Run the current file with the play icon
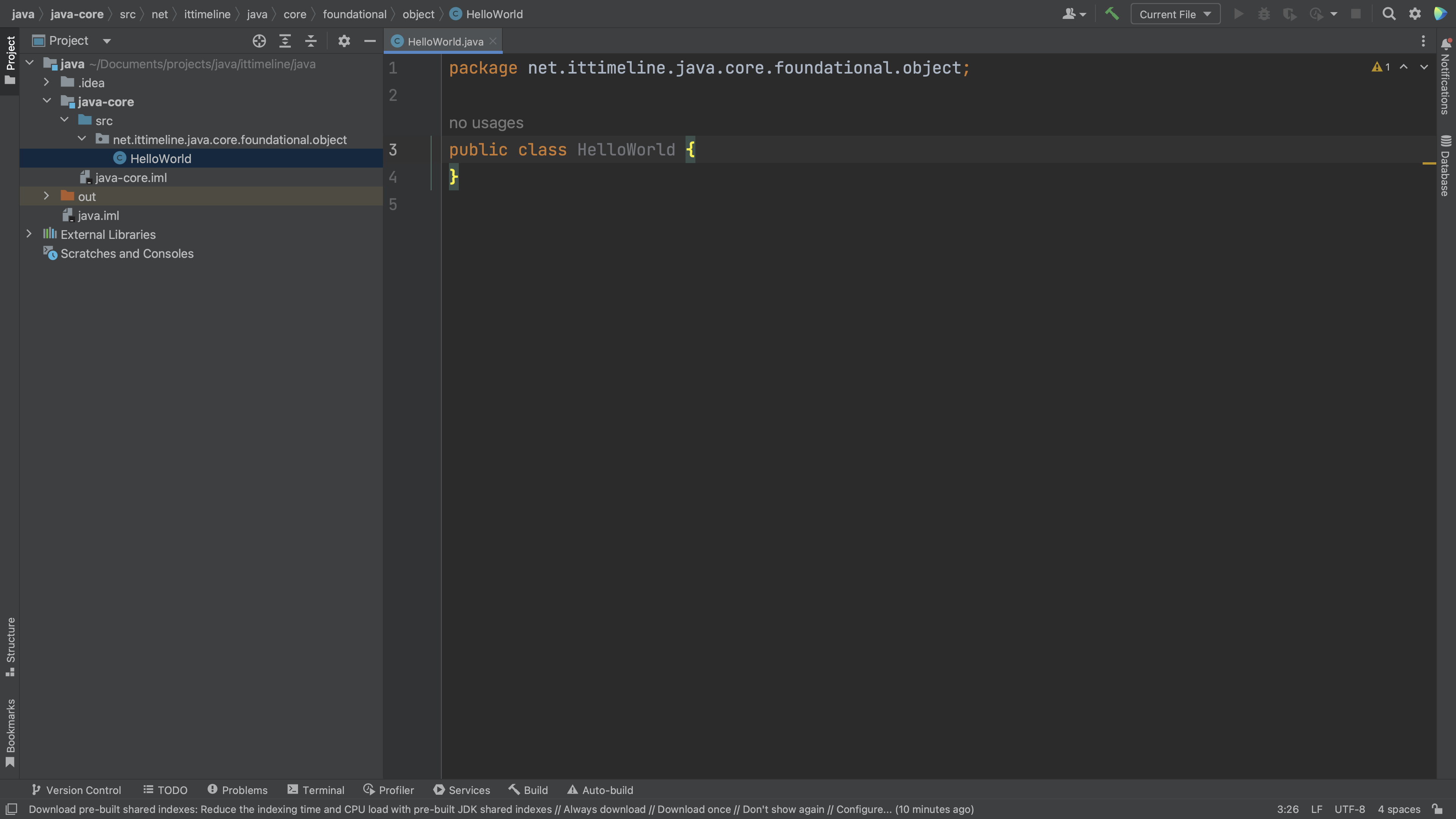This screenshot has width=1456, height=819. 1238,14
